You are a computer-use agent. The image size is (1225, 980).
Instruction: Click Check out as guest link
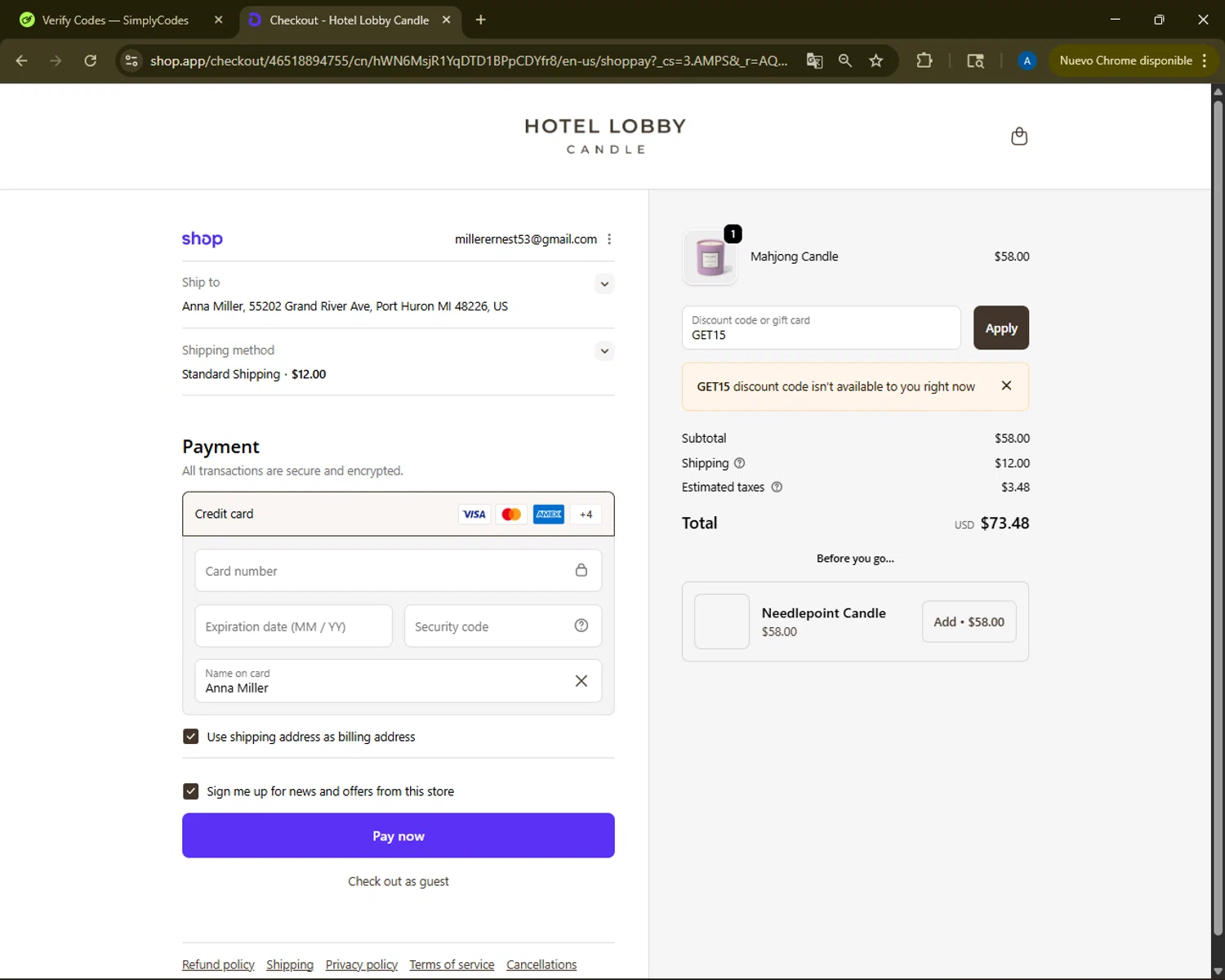[399, 881]
